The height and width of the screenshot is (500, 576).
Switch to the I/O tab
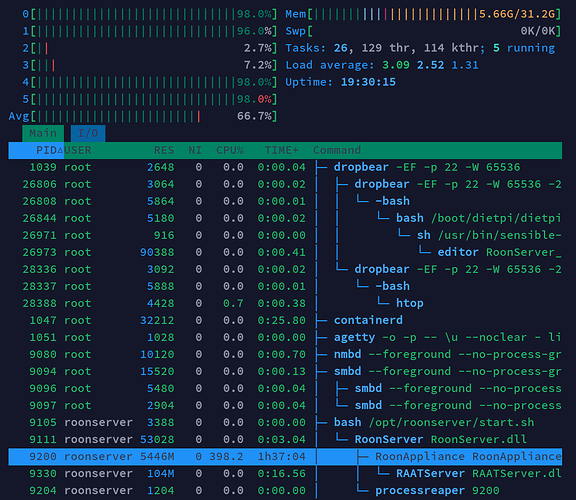pos(88,133)
